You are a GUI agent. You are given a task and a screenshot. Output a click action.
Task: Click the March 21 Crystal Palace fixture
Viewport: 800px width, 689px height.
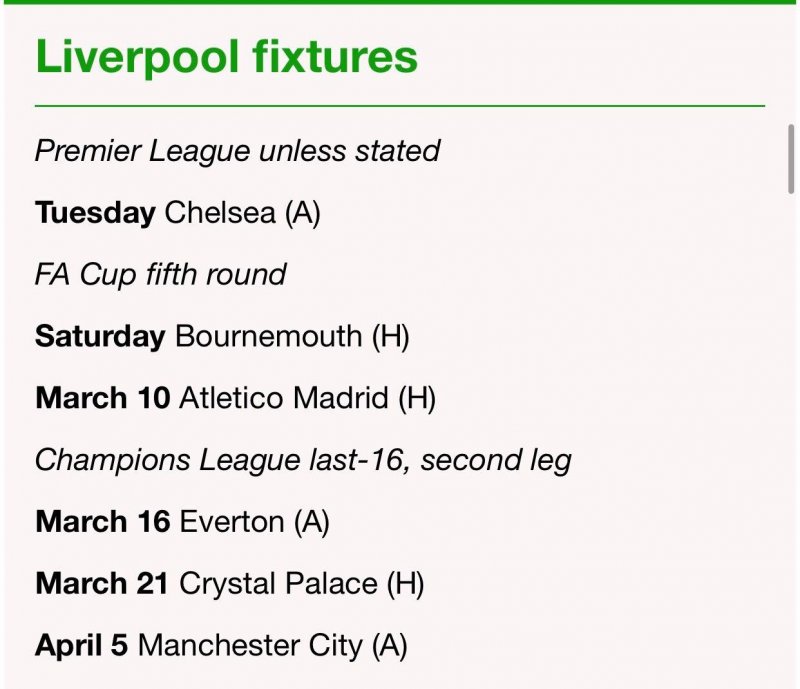coord(230,584)
